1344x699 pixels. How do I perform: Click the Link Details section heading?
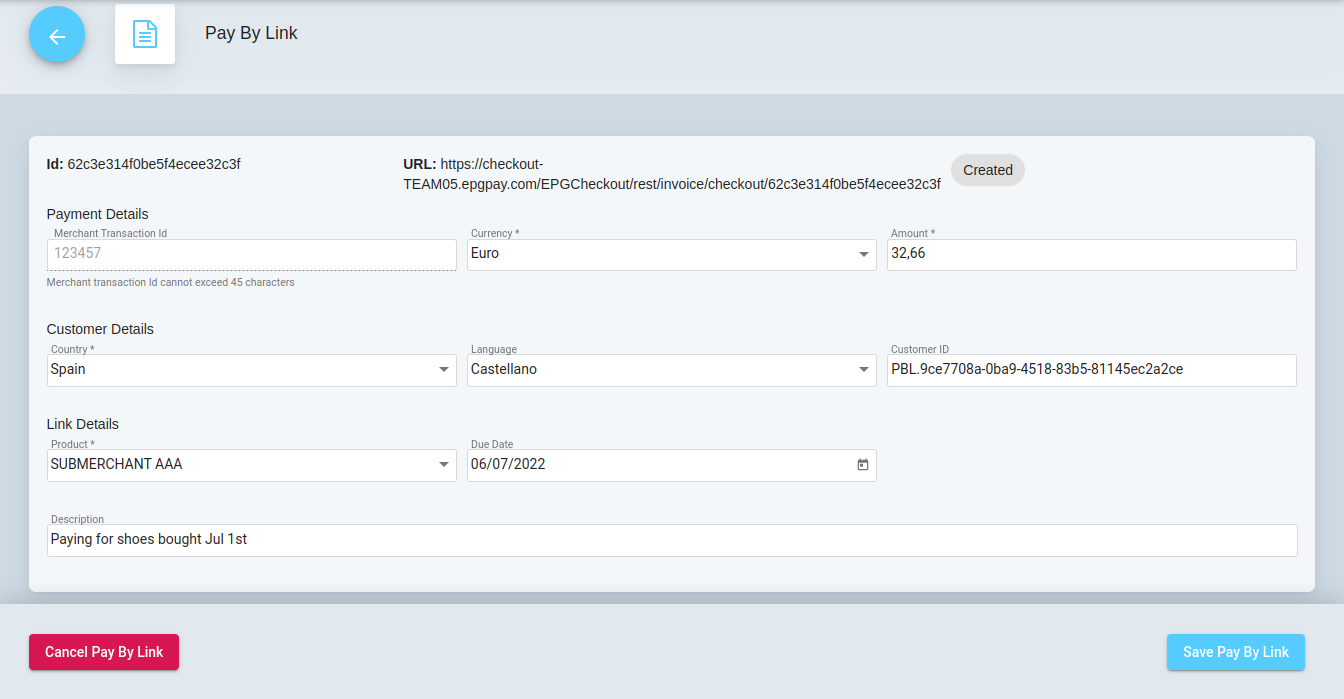82,424
